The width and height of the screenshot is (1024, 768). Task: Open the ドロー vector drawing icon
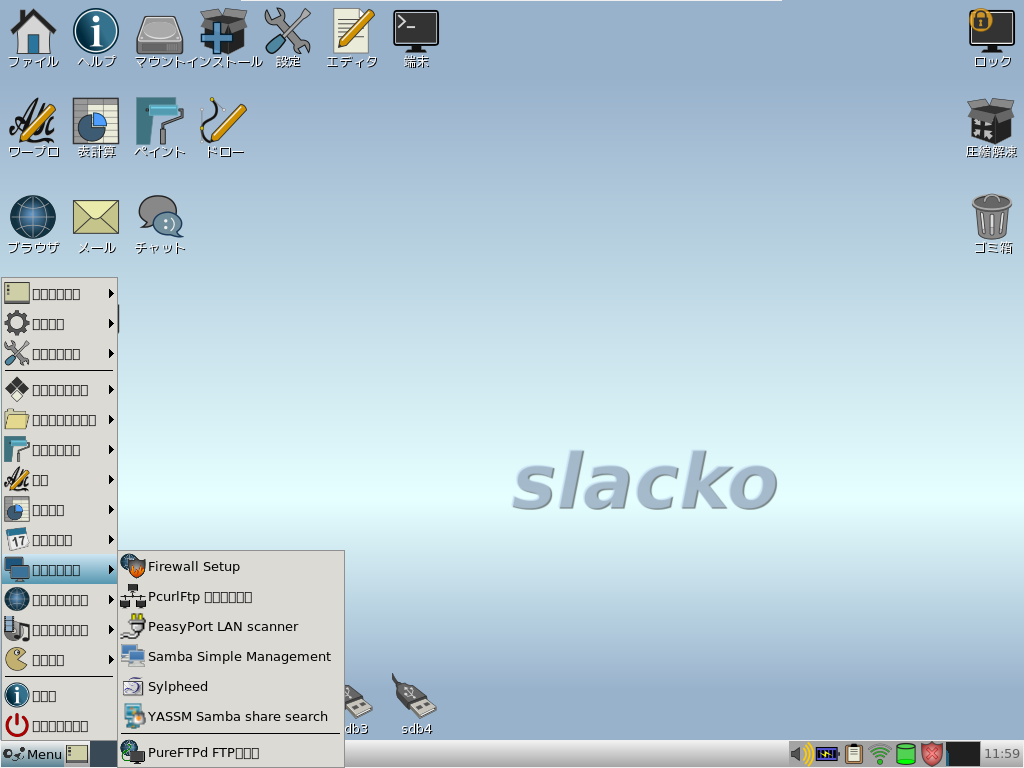223,128
